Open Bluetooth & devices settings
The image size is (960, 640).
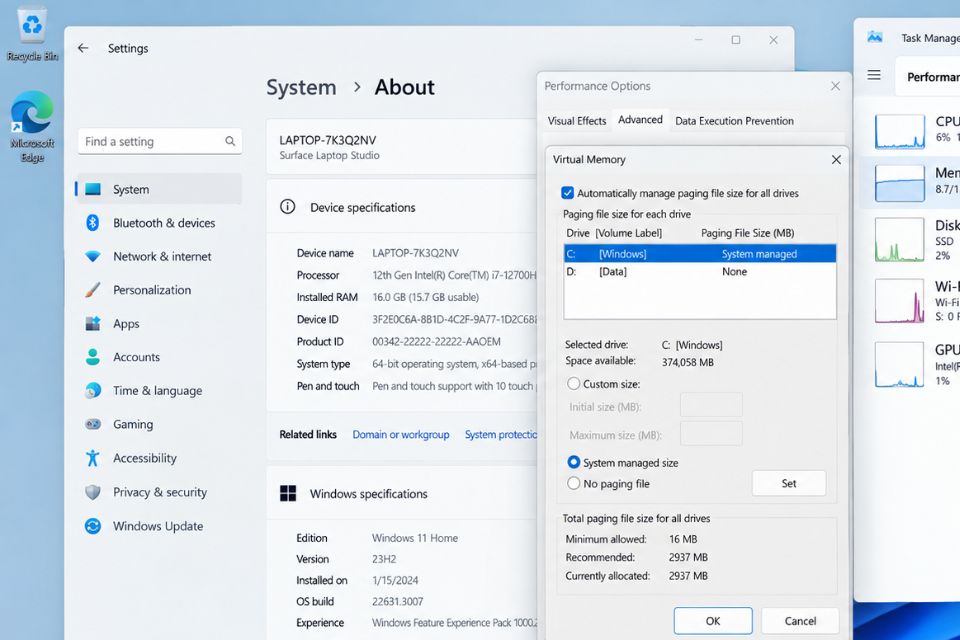tap(159, 223)
